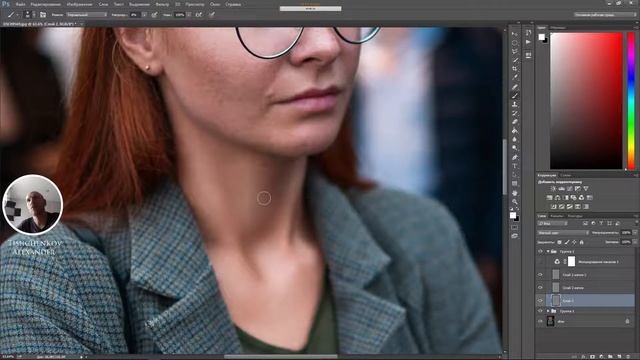
Task: Open the History panel icon
Action: 529,33
